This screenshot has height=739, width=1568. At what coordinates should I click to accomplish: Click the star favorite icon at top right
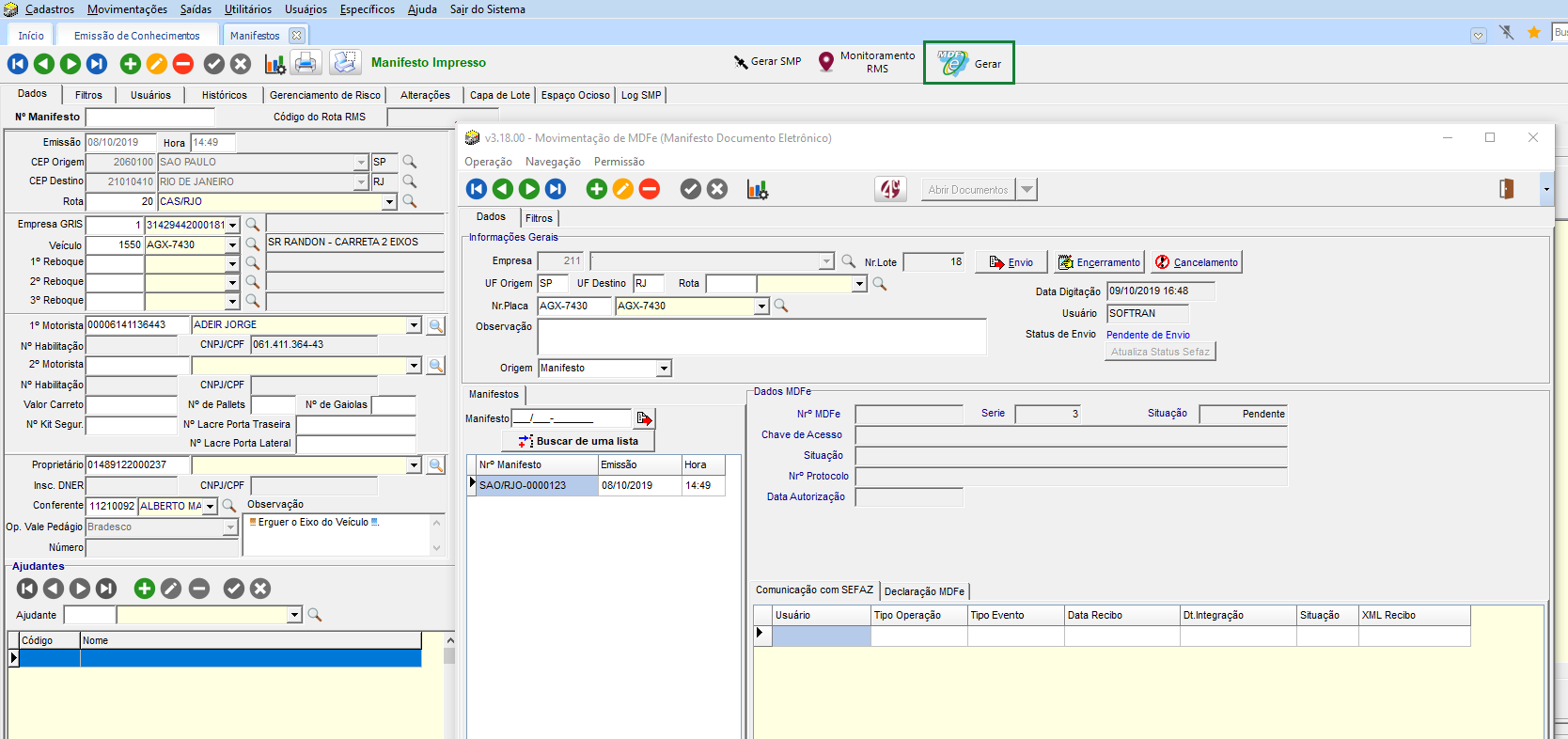coord(1534,33)
